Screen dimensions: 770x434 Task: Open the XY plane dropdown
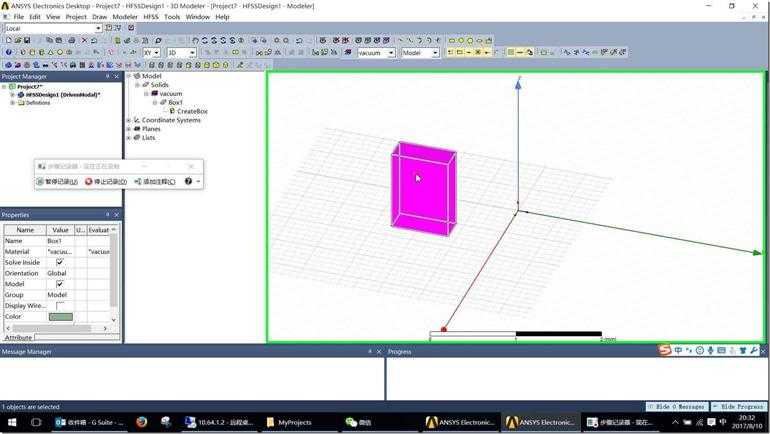coord(157,52)
